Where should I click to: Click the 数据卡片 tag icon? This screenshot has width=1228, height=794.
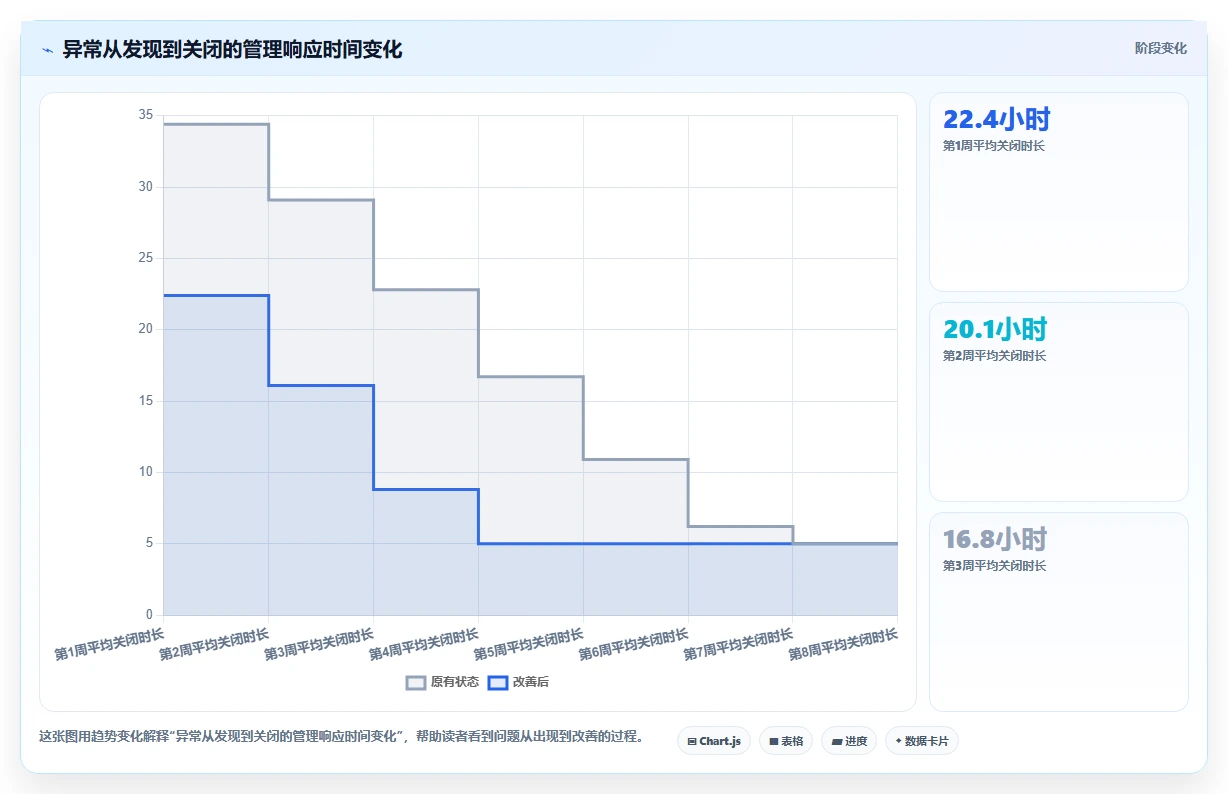pos(899,741)
